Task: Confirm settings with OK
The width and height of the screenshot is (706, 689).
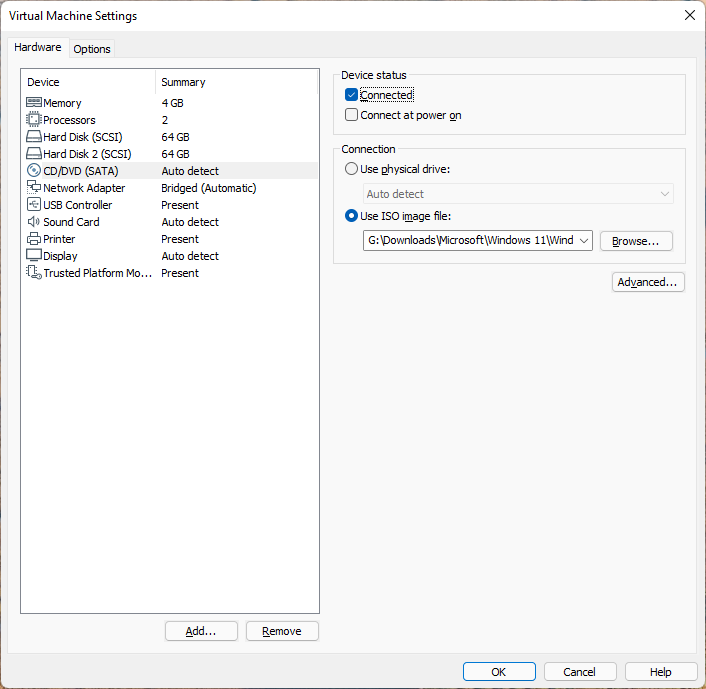Action: [499, 672]
